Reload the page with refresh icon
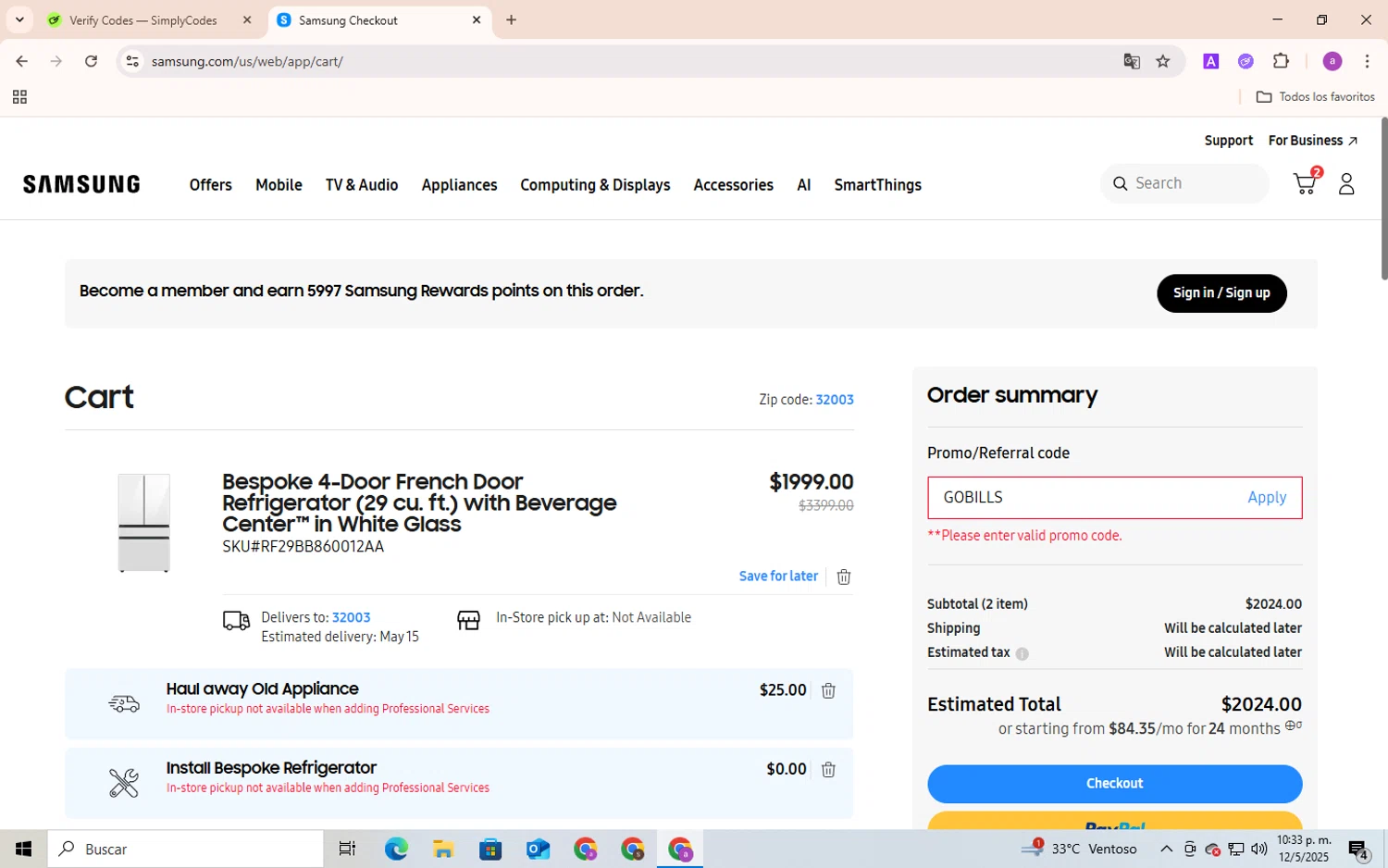This screenshot has width=1388, height=868. [x=91, y=61]
